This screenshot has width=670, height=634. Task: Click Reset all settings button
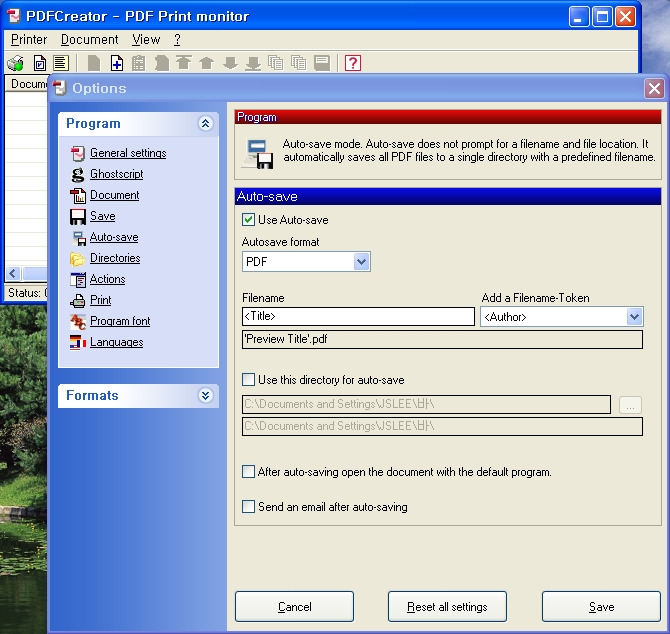[x=447, y=607]
